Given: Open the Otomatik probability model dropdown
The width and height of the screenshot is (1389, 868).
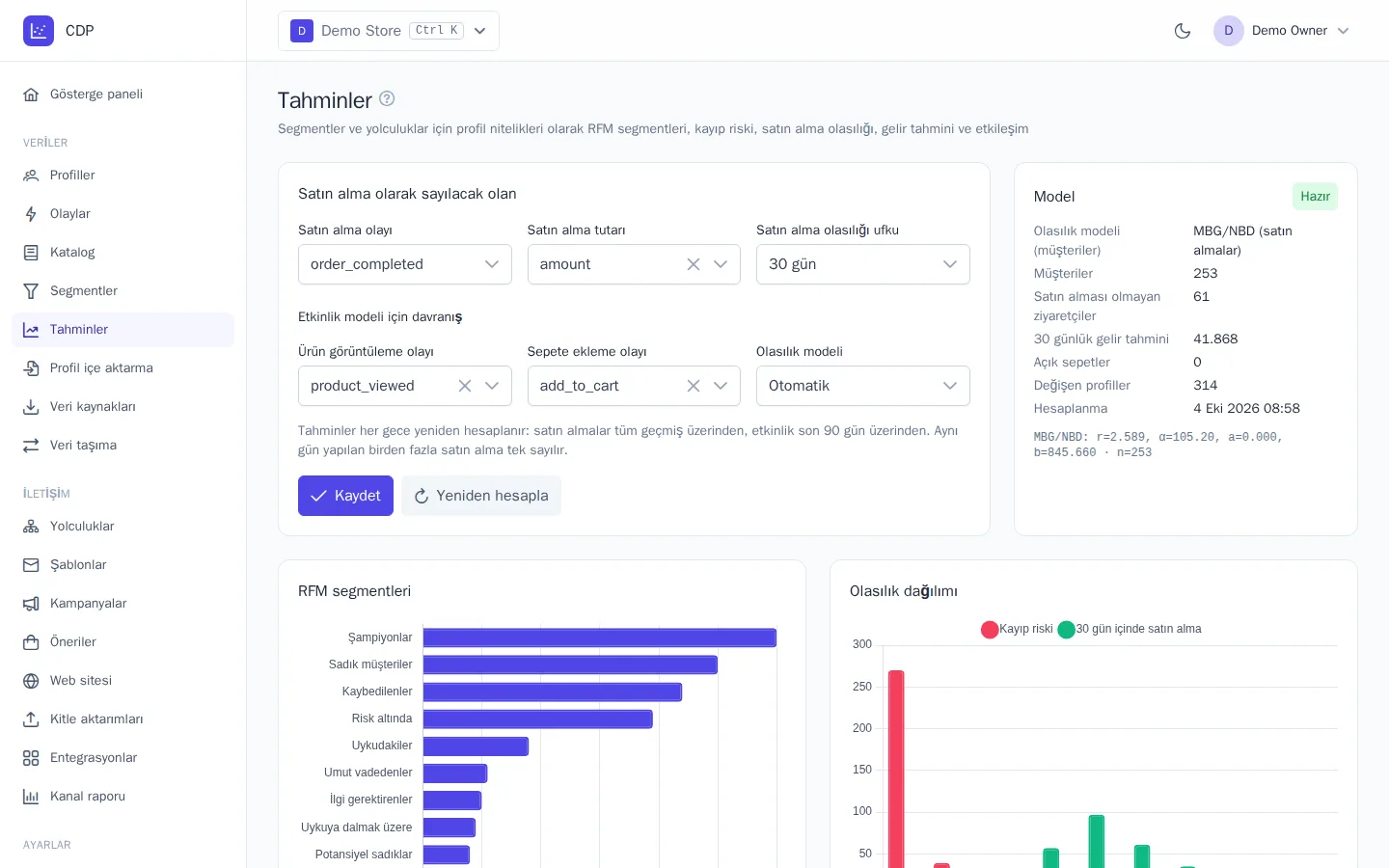Looking at the screenshot, I should pos(863,386).
